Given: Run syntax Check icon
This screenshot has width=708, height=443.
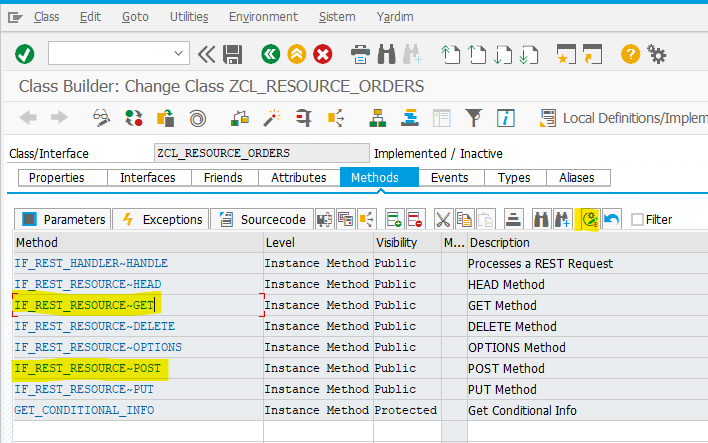Looking at the screenshot, I should coord(240,118).
